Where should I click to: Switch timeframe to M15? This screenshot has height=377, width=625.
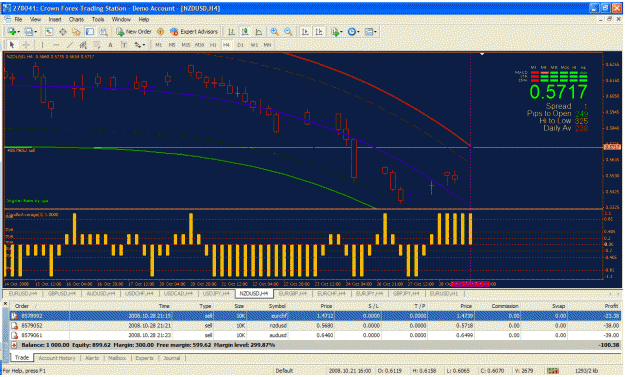click(186, 45)
